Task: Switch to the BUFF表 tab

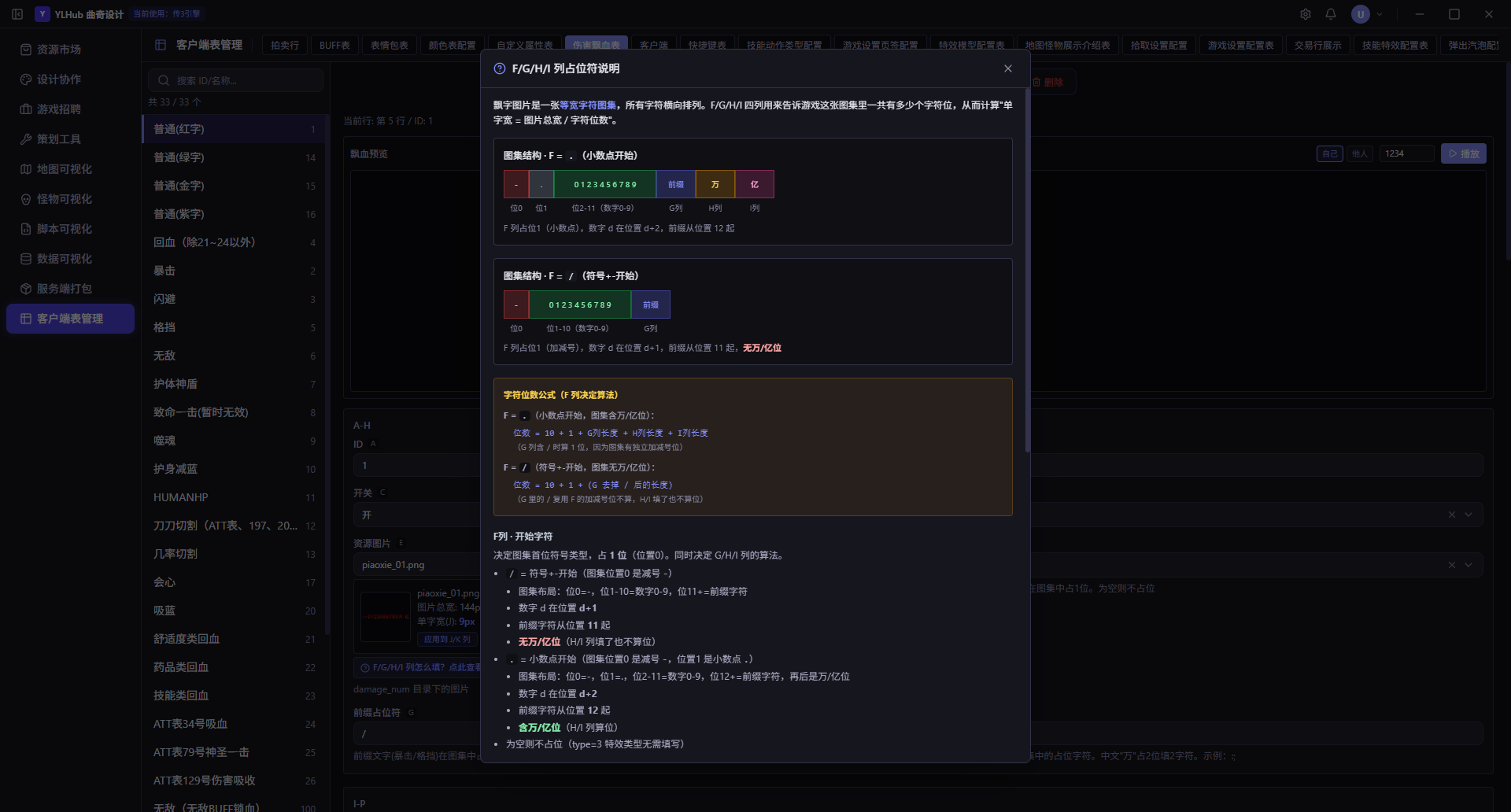Action: tap(334, 46)
